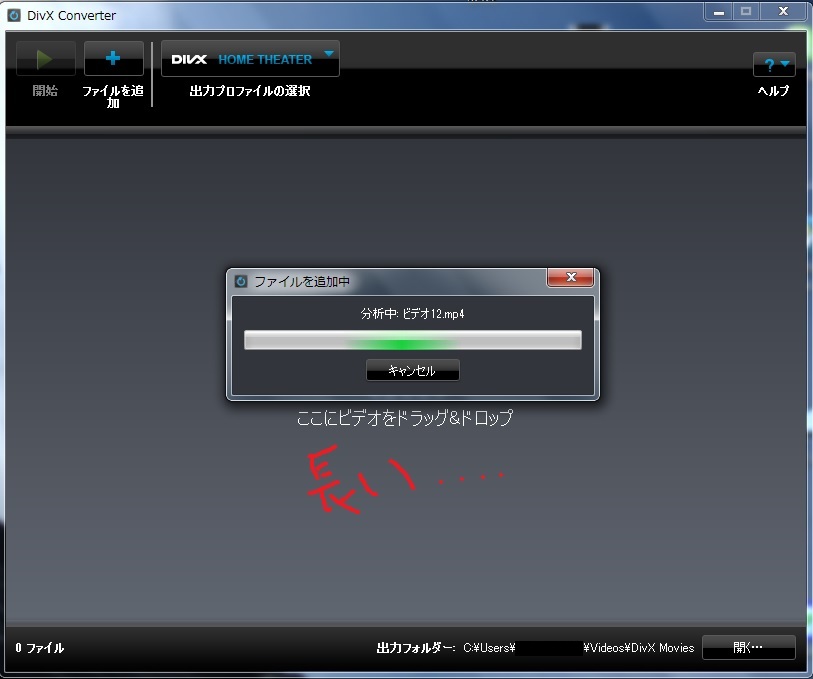Image resolution: width=813 pixels, height=679 pixels.
Task: Click the 分析中: ビデオ12.mp4 label
Action: coord(413,314)
